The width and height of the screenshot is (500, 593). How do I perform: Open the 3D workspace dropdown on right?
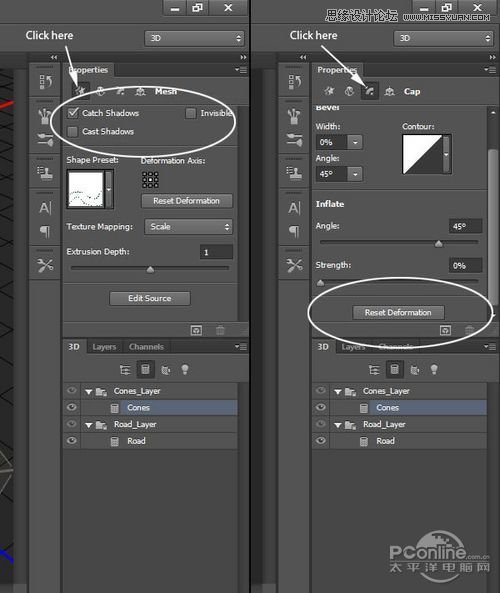click(443, 38)
